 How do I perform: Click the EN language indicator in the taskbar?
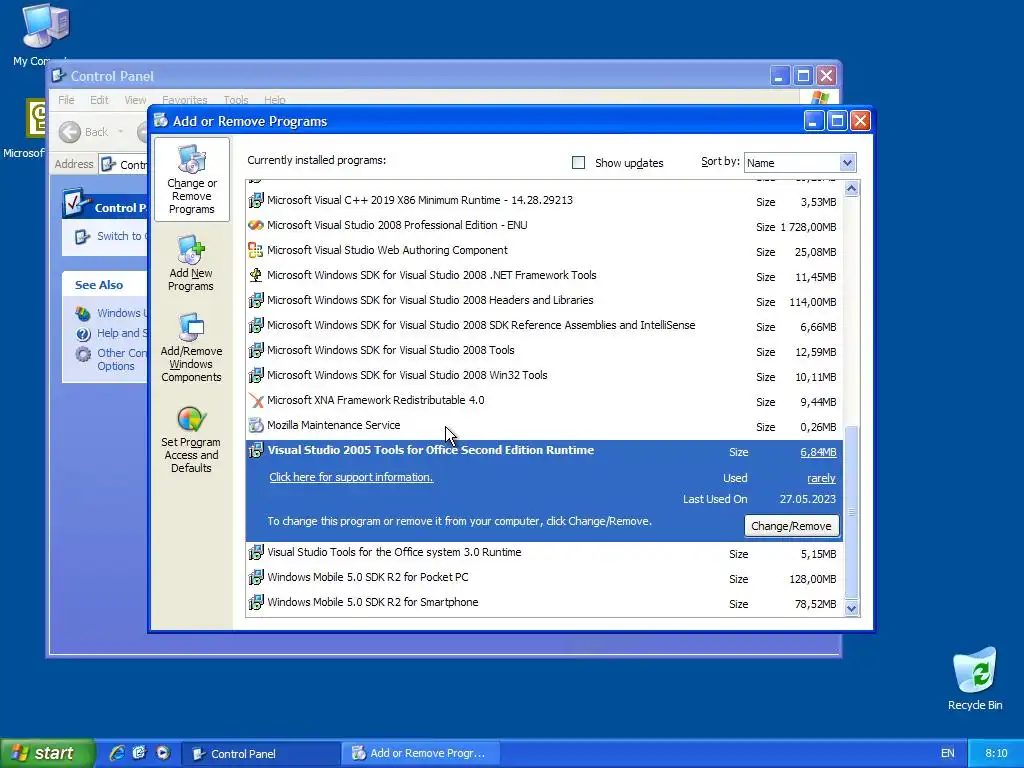click(947, 753)
